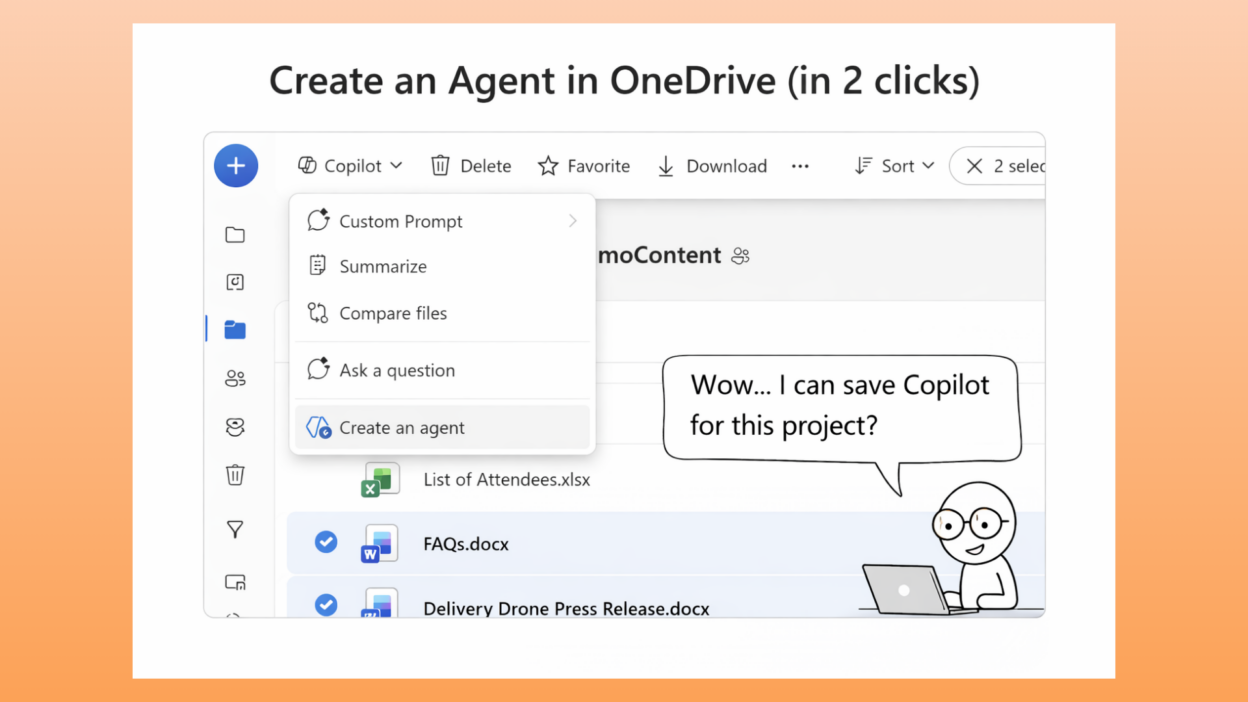1248x702 pixels.
Task: Click the Favorite star icon
Action: click(x=548, y=166)
